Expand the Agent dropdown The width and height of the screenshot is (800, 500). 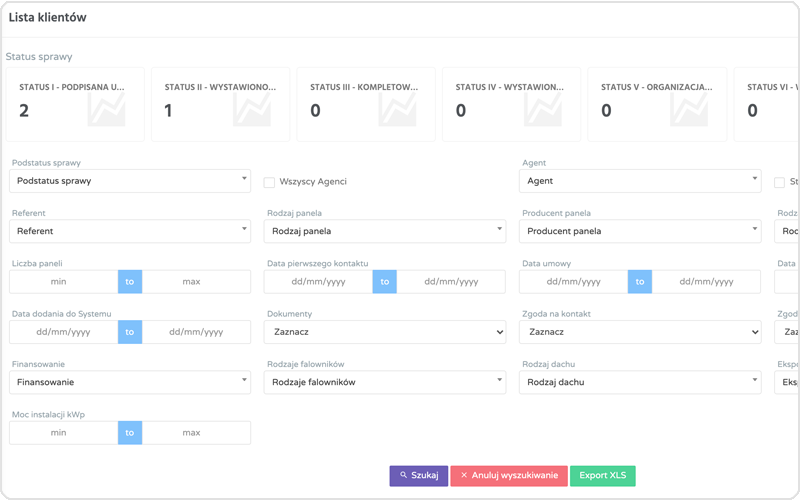[640, 181]
